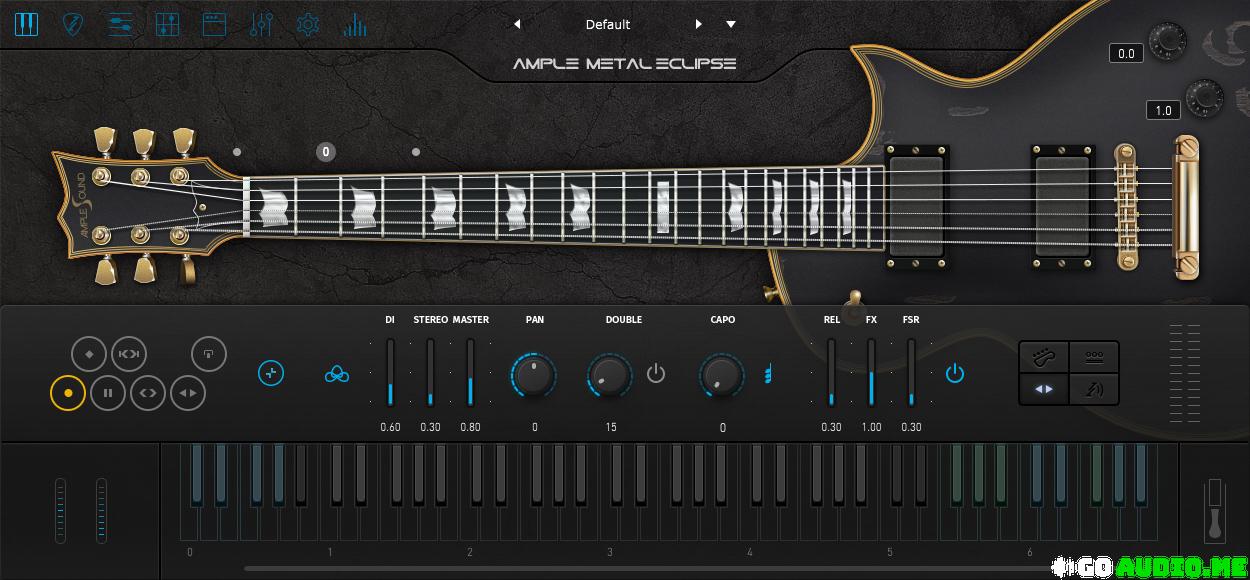The width and height of the screenshot is (1250, 580).
Task: Open the window-shaped amp panel icon
Action: [214, 24]
